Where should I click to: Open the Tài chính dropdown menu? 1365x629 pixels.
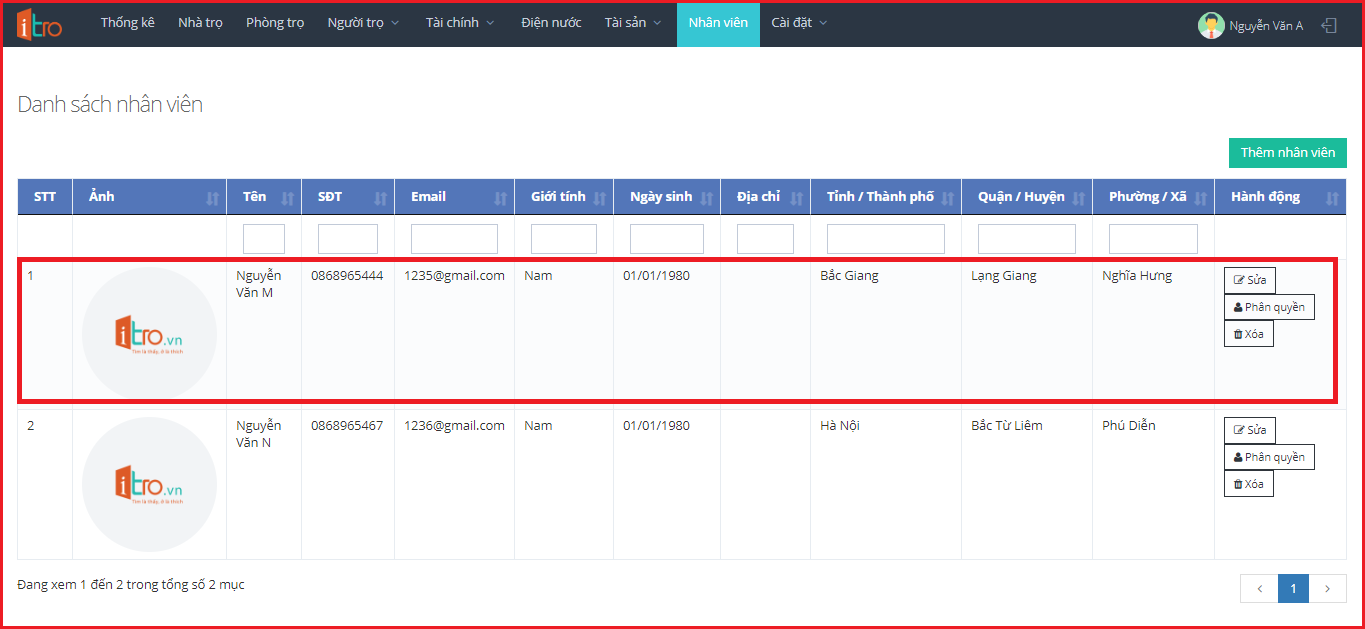click(459, 23)
